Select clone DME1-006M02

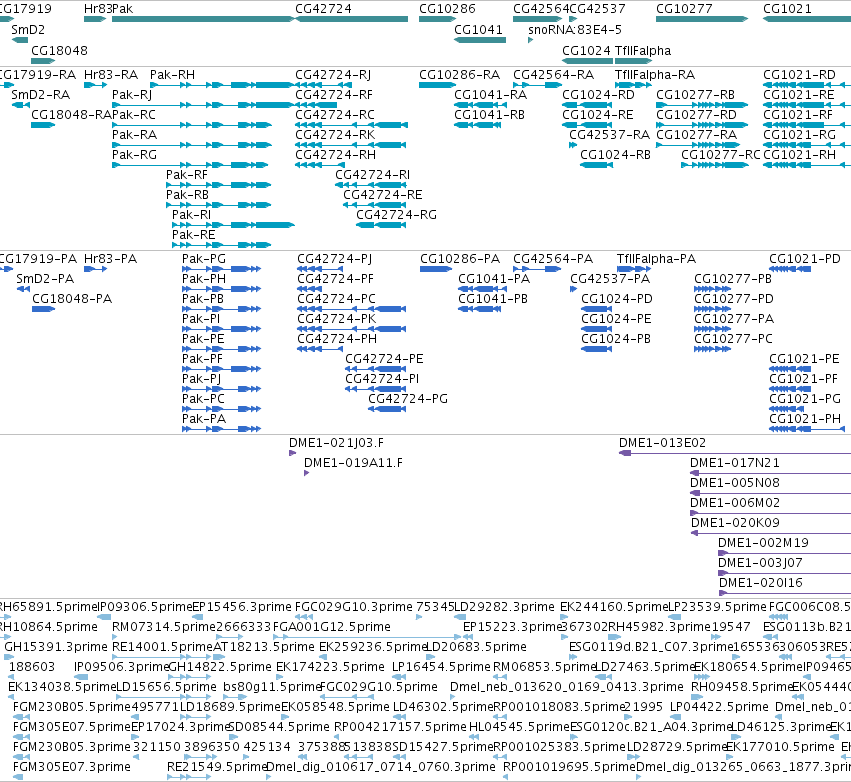click(734, 503)
